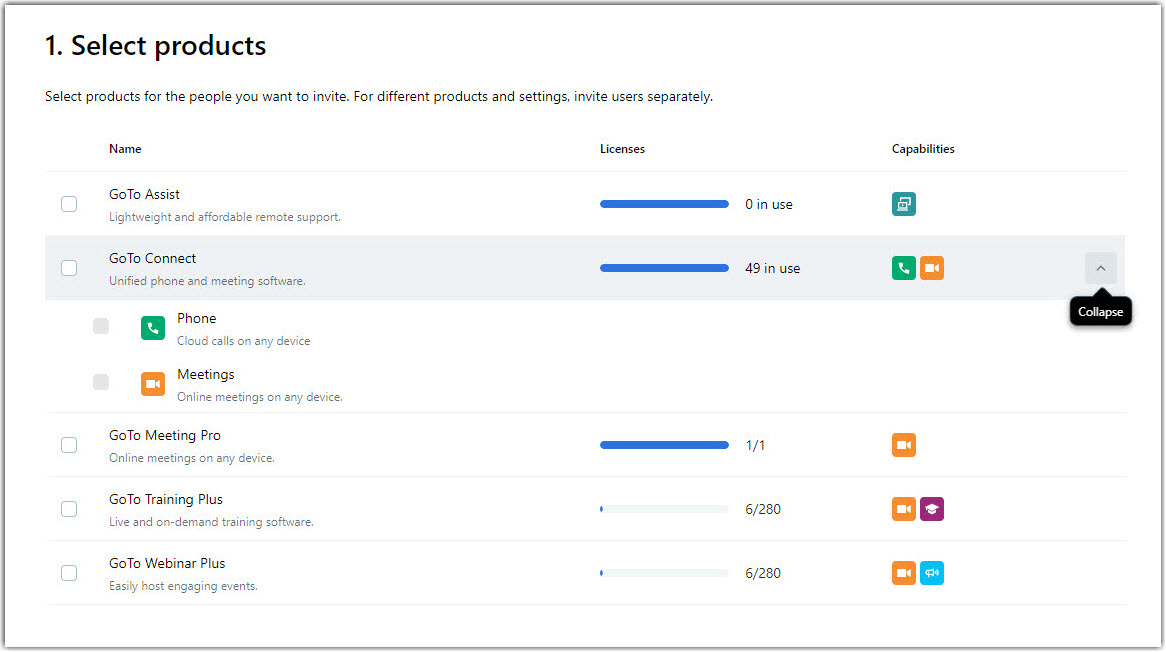Check the Meetings sub-product checkbox
The image size is (1166, 652).
tap(100, 381)
